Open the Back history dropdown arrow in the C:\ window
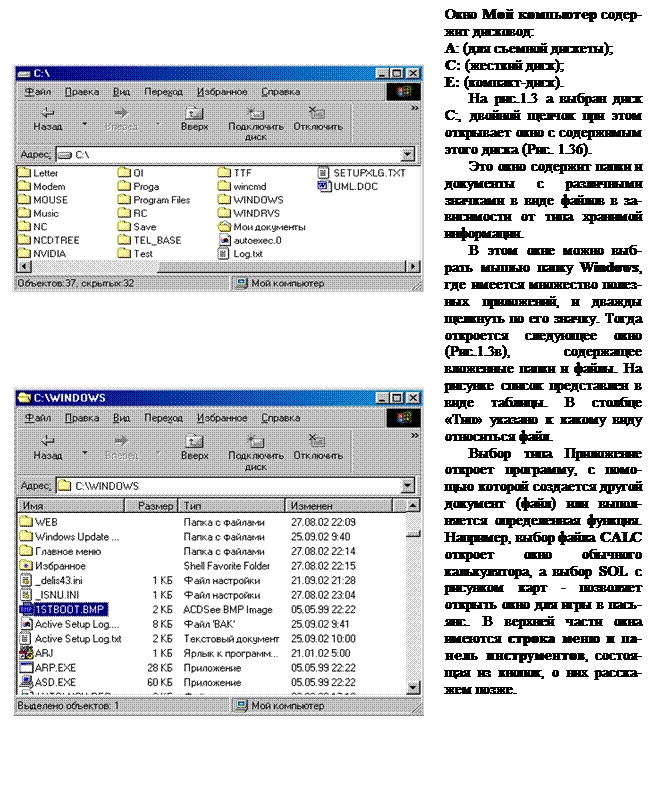This screenshot has height=808, width=654. click(x=85, y=124)
